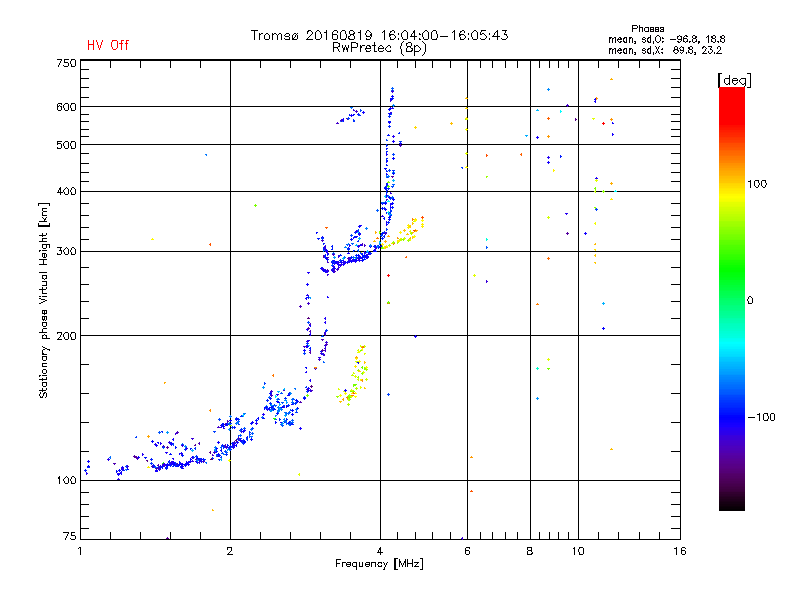Click the y-axis '100' tick label
Viewport: 800px width, 600px height.
[x=66, y=480]
